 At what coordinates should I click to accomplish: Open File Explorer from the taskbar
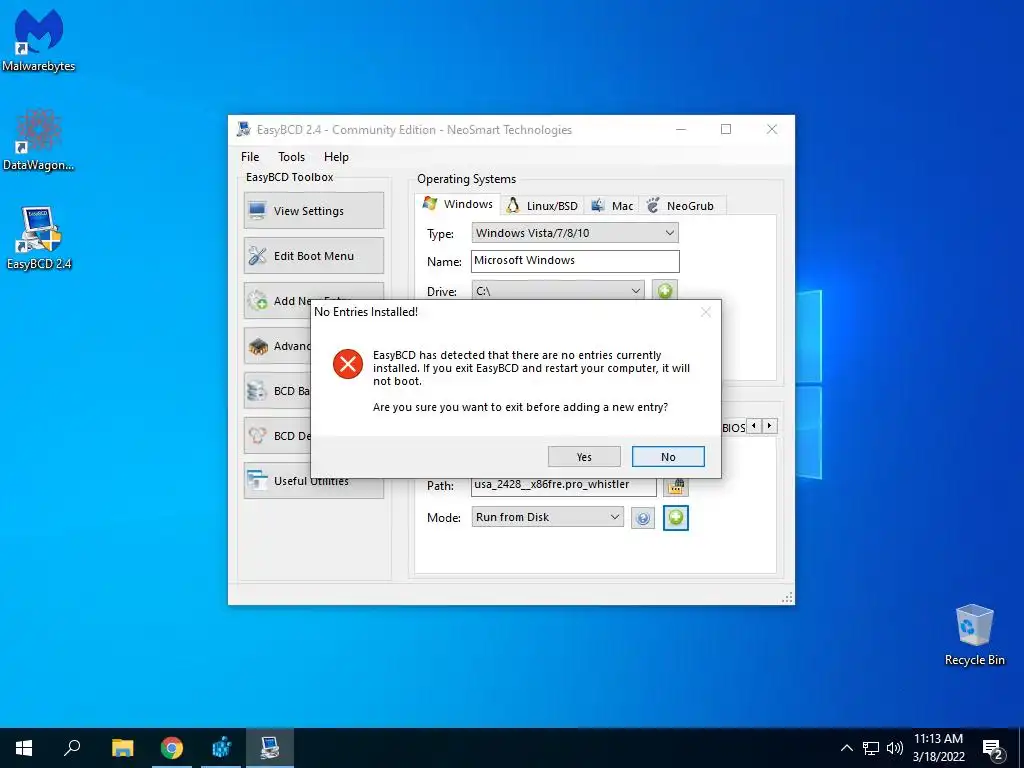[122, 748]
